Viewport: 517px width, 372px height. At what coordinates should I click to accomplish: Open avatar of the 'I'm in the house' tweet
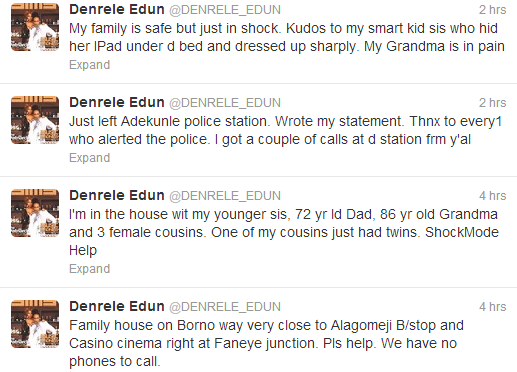point(35,213)
